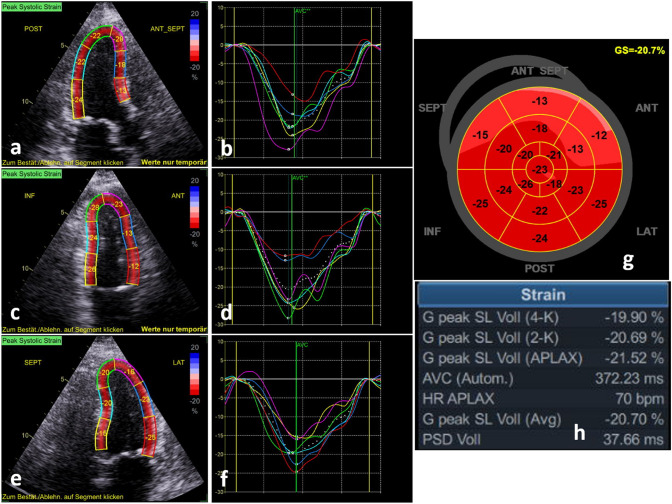Screen dimensions: 672x504
Task: Click the -12 anterior bullseye segment
Action: coord(600,135)
